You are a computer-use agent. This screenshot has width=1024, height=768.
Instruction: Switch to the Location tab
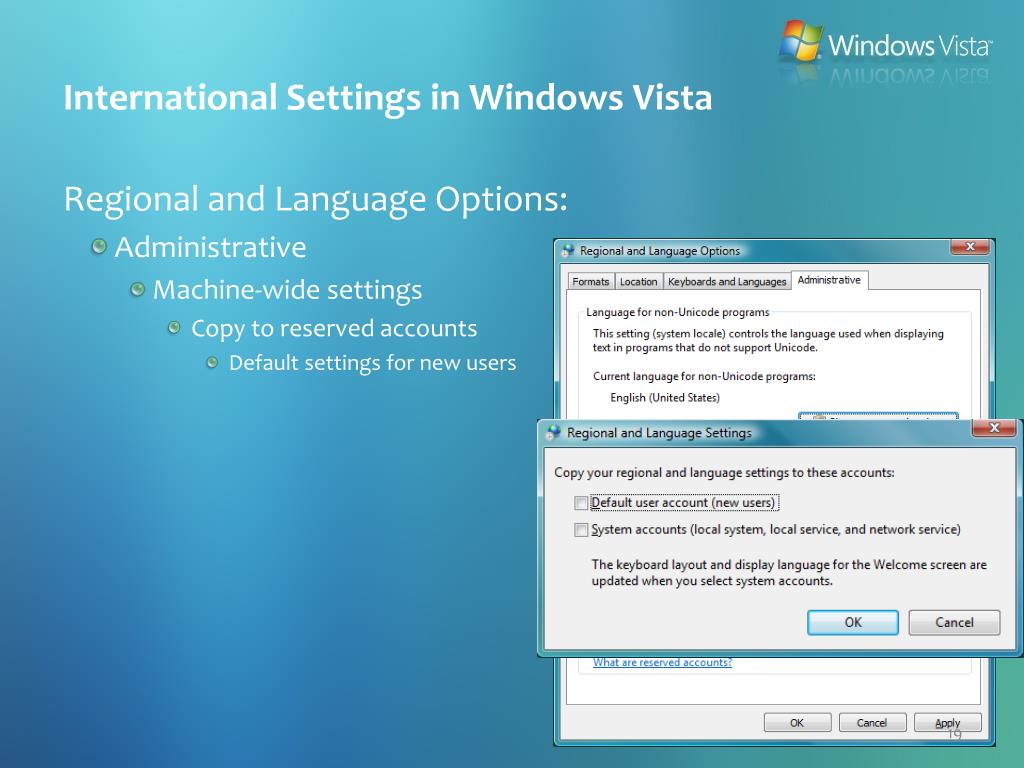(x=638, y=281)
